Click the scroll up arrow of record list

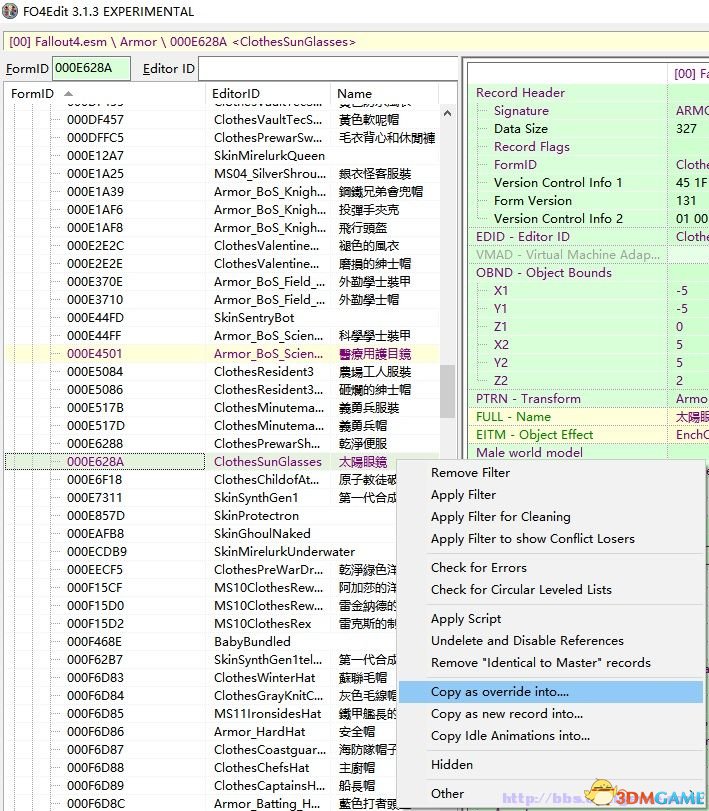(x=447, y=113)
